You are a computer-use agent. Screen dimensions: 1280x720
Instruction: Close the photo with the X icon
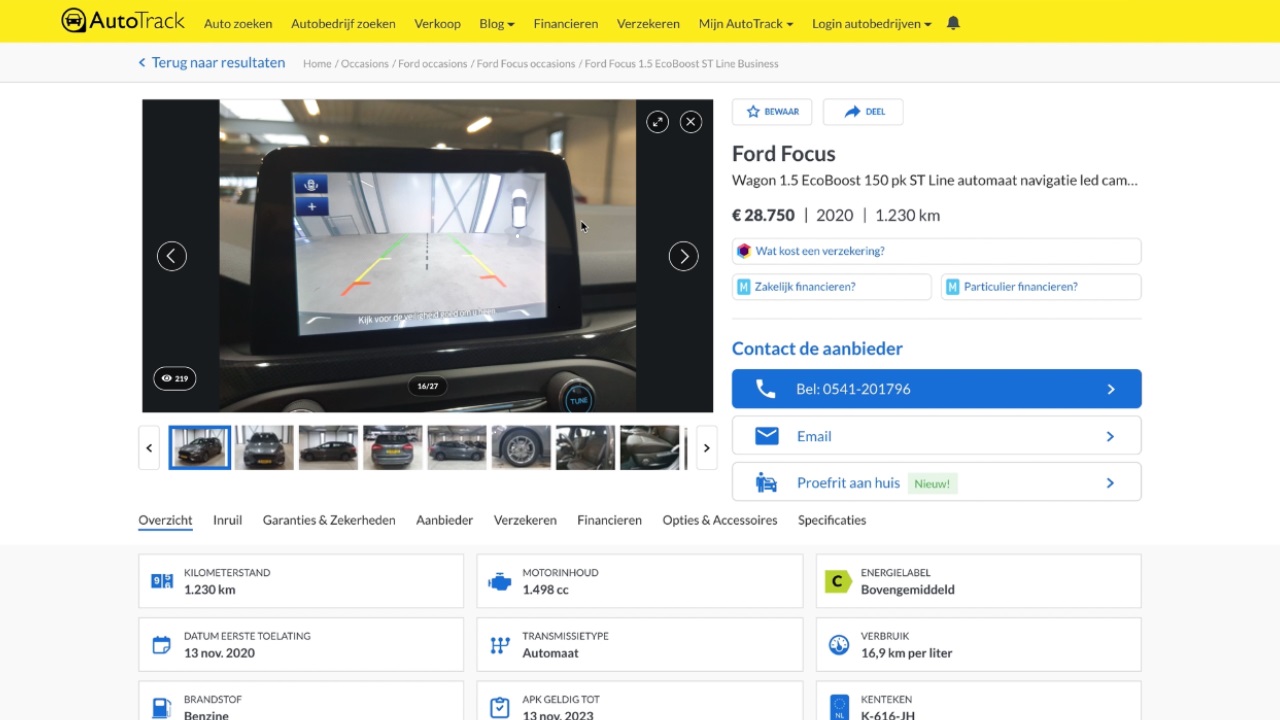[x=690, y=121]
